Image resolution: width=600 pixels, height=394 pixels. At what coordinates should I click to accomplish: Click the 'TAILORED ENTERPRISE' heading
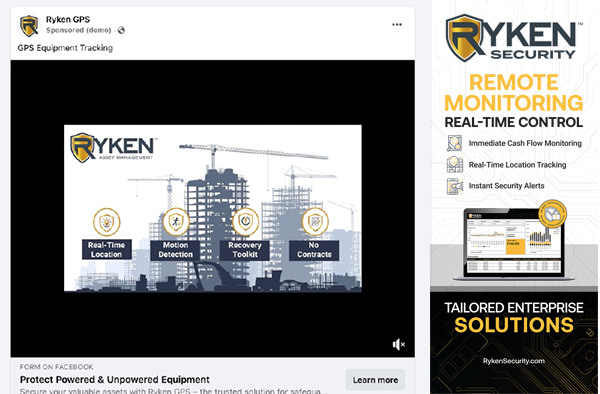tap(514, 308)
